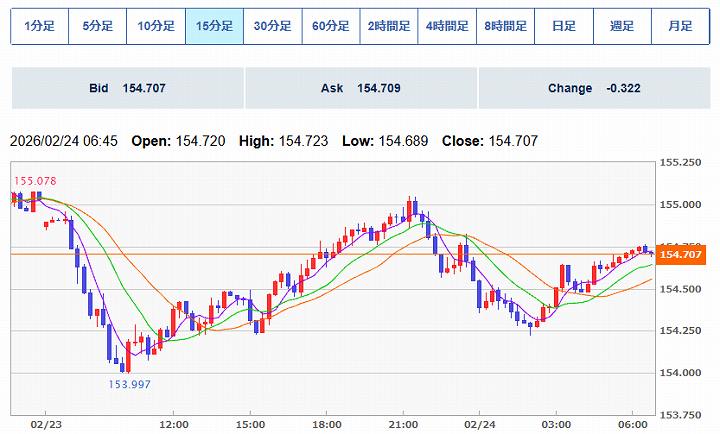Screen dimensions: 720x434
Task: Select the monthly 月足 tab
Action: pos(680,27)
